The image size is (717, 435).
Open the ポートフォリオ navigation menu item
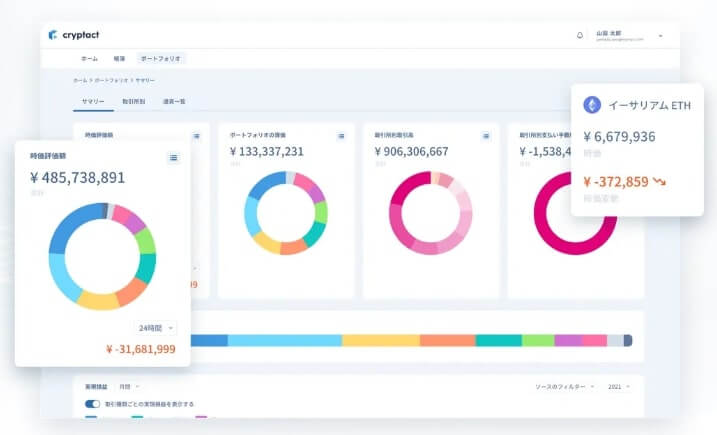[x=160, y=59]
